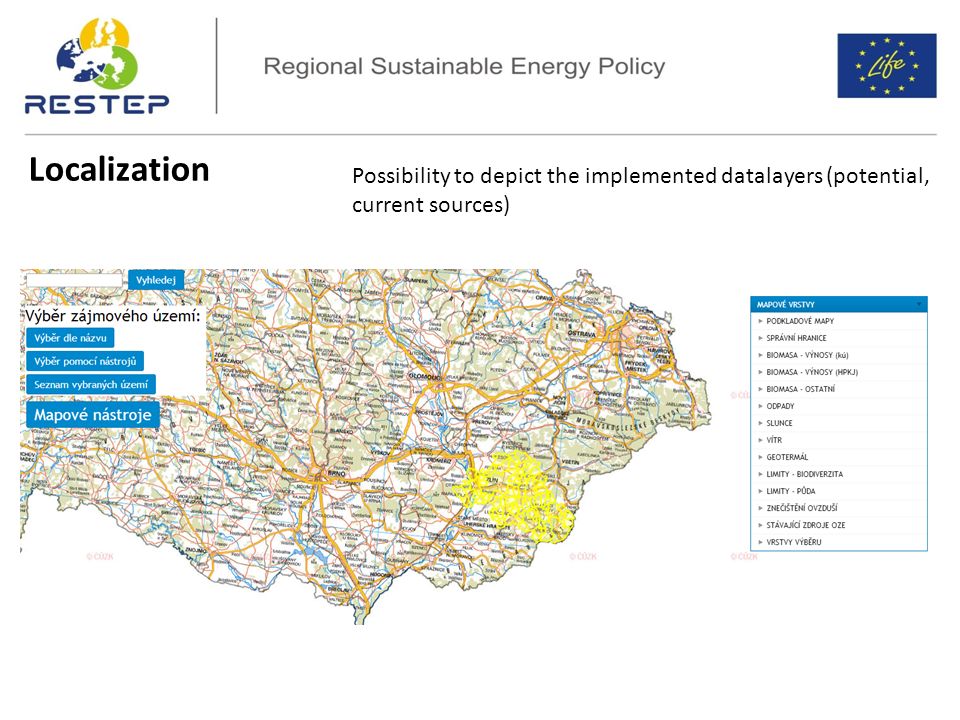960x720 pixels.
Task: Click the BRNO label on the map
Action: pos(336,474)
